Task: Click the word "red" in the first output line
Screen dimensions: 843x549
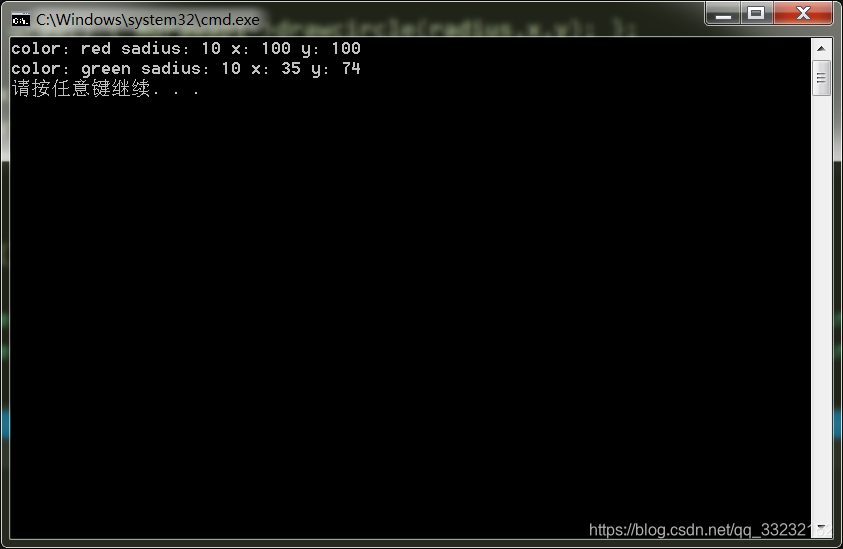Action: click(x=96, y=48)
